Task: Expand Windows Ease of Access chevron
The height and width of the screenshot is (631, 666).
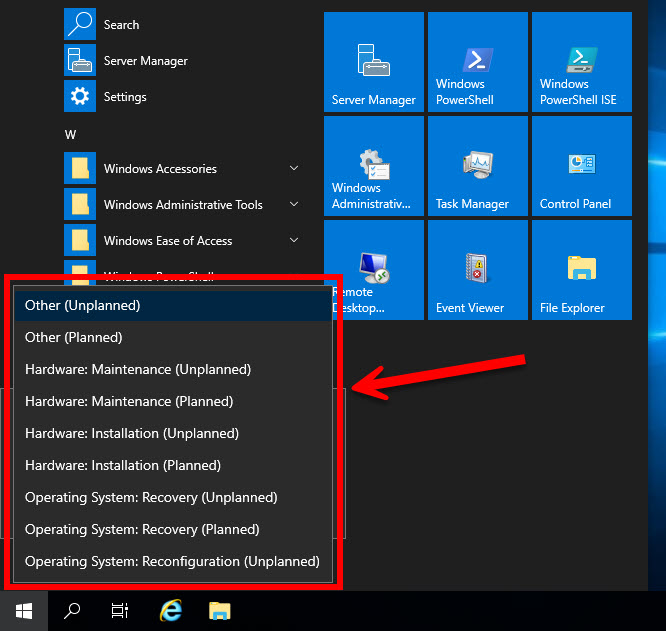Action: point(293,240)
